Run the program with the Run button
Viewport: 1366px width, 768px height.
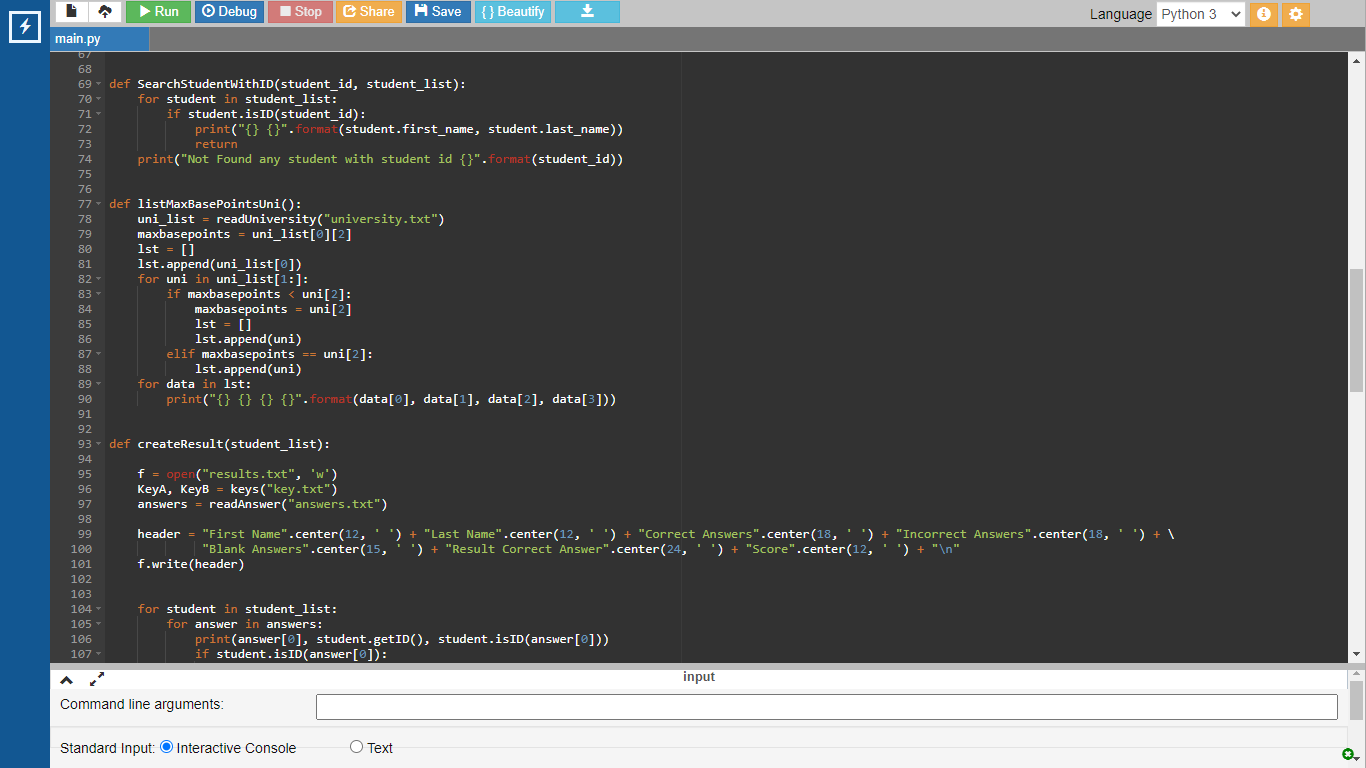[158, 12]
